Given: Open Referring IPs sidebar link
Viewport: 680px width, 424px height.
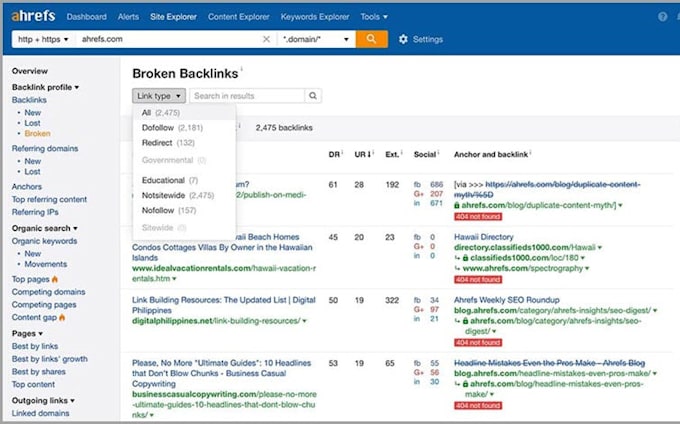Looking at the screenshot, I should point(35,212).
